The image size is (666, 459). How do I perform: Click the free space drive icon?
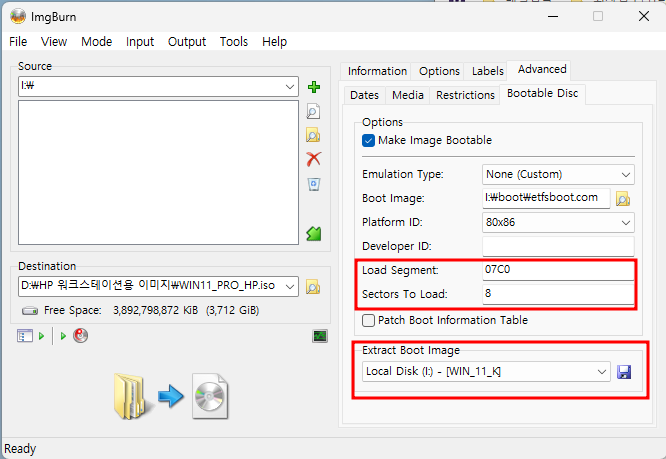coord(30,311)
